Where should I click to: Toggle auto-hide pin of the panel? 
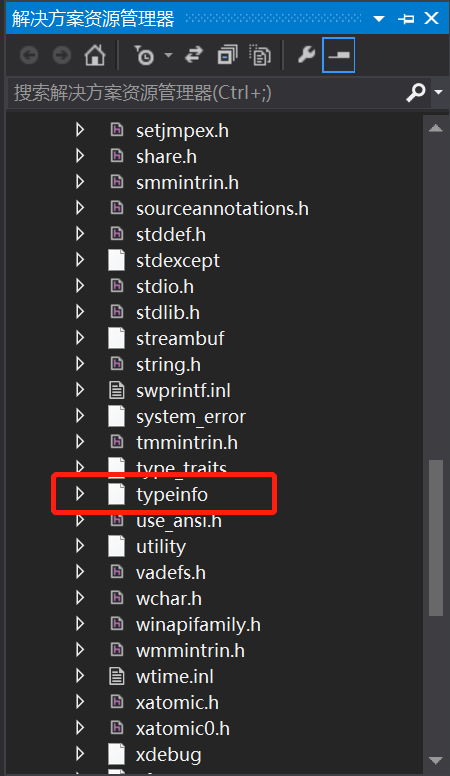406,19
